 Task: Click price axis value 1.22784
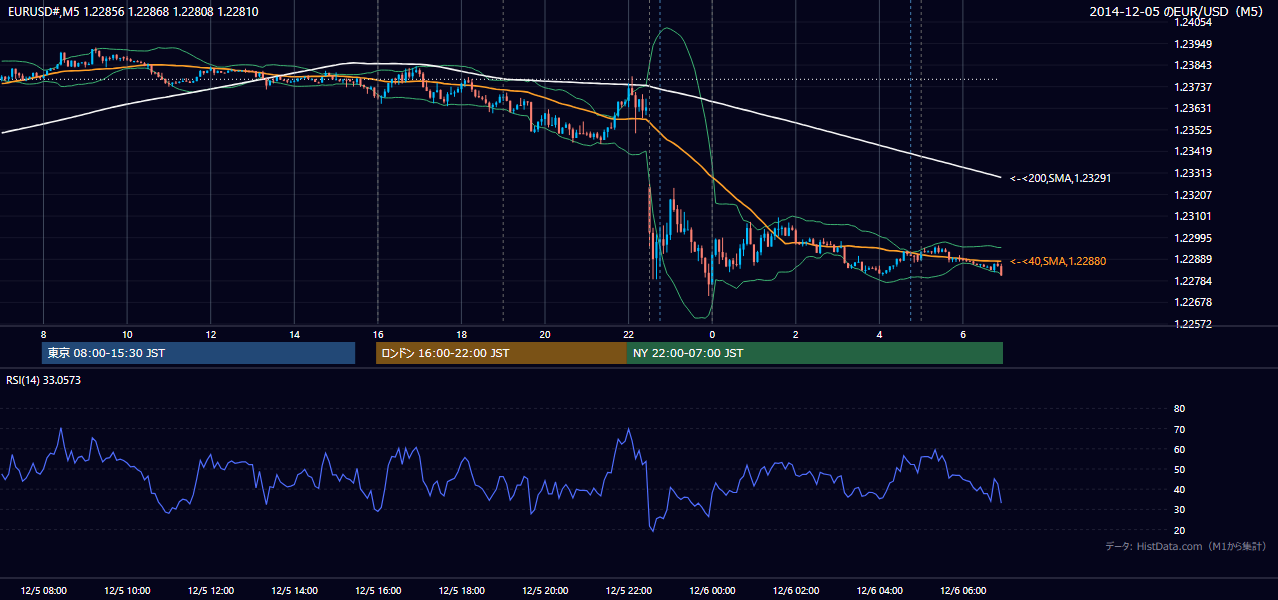click(x=1195, y=281)
